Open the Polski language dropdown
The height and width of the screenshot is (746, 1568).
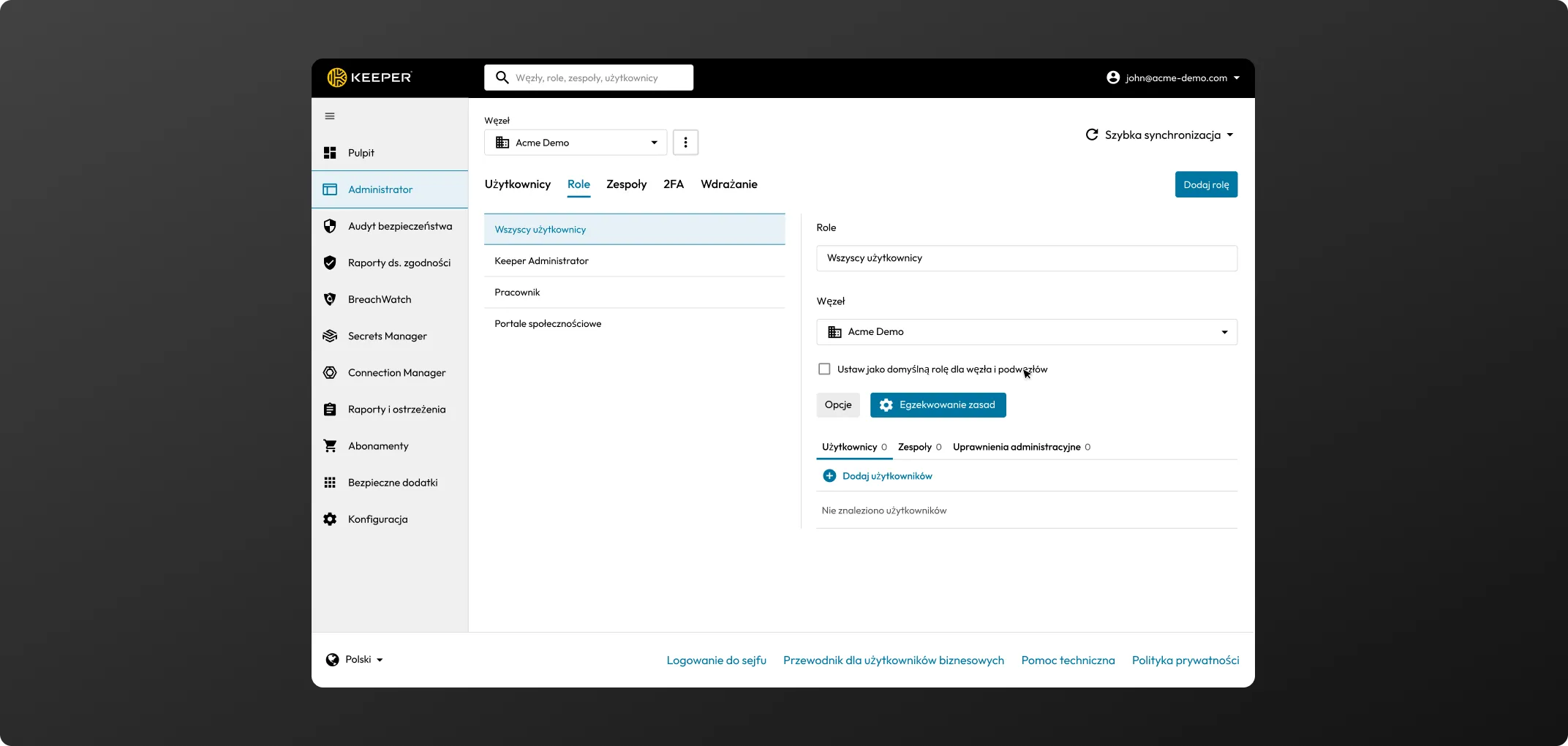pos(355,660)
